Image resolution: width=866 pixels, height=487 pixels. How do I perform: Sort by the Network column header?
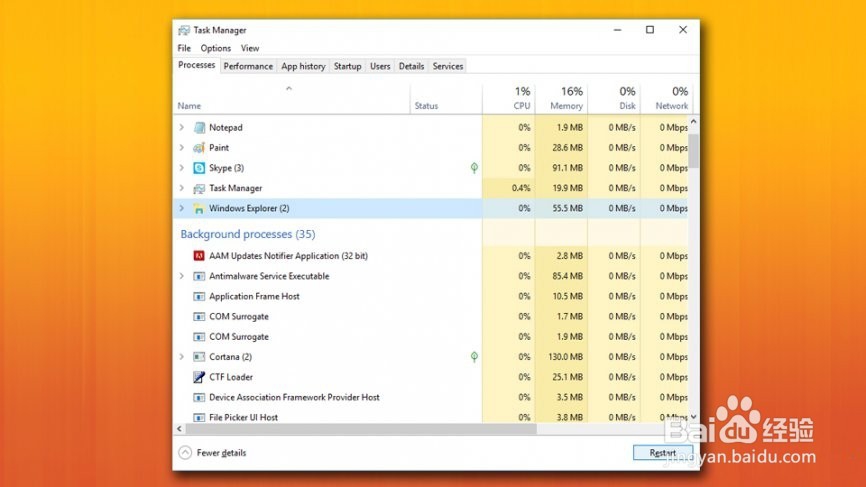[666, 99]
